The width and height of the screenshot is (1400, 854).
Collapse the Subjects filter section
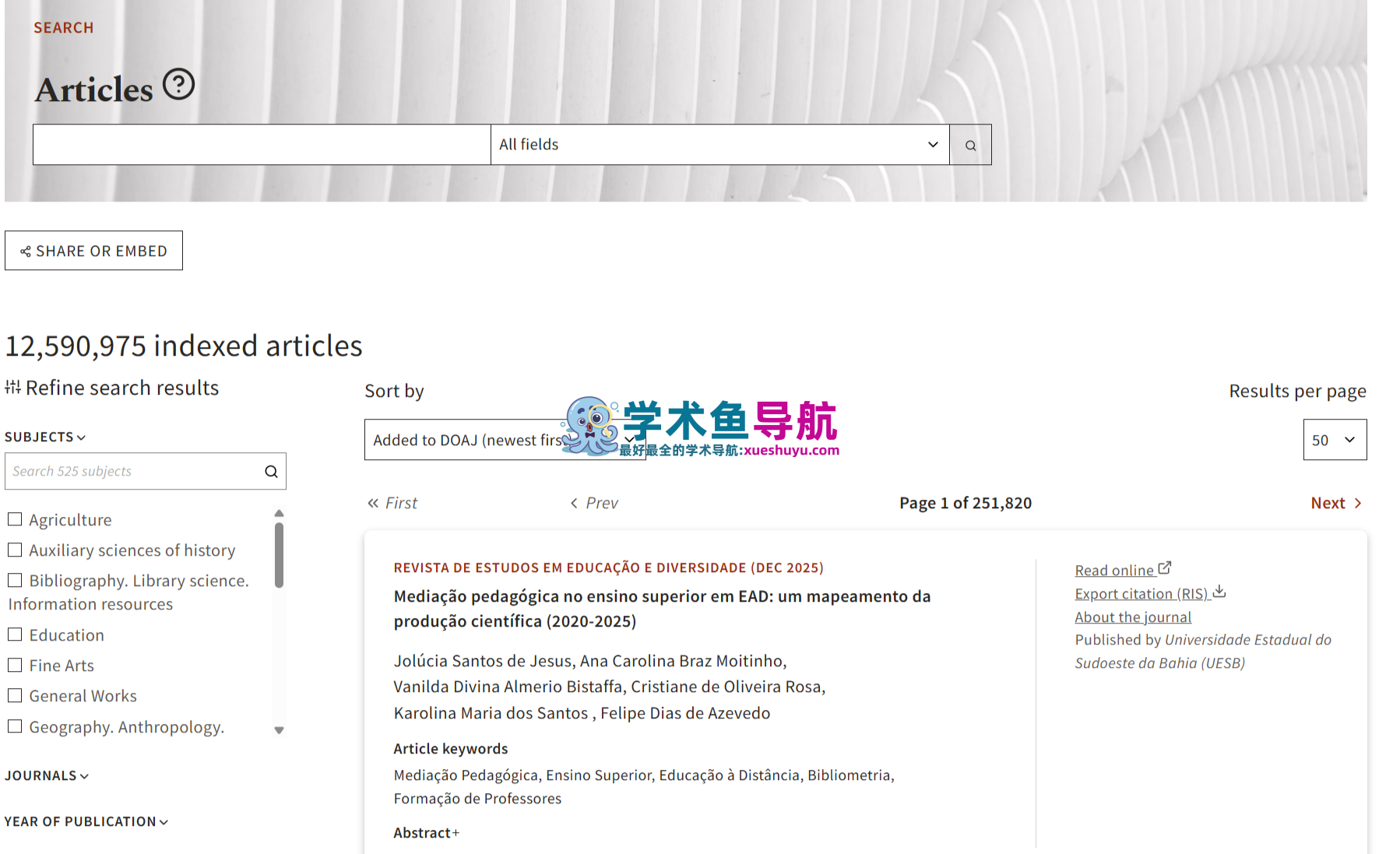click(45, 437)
